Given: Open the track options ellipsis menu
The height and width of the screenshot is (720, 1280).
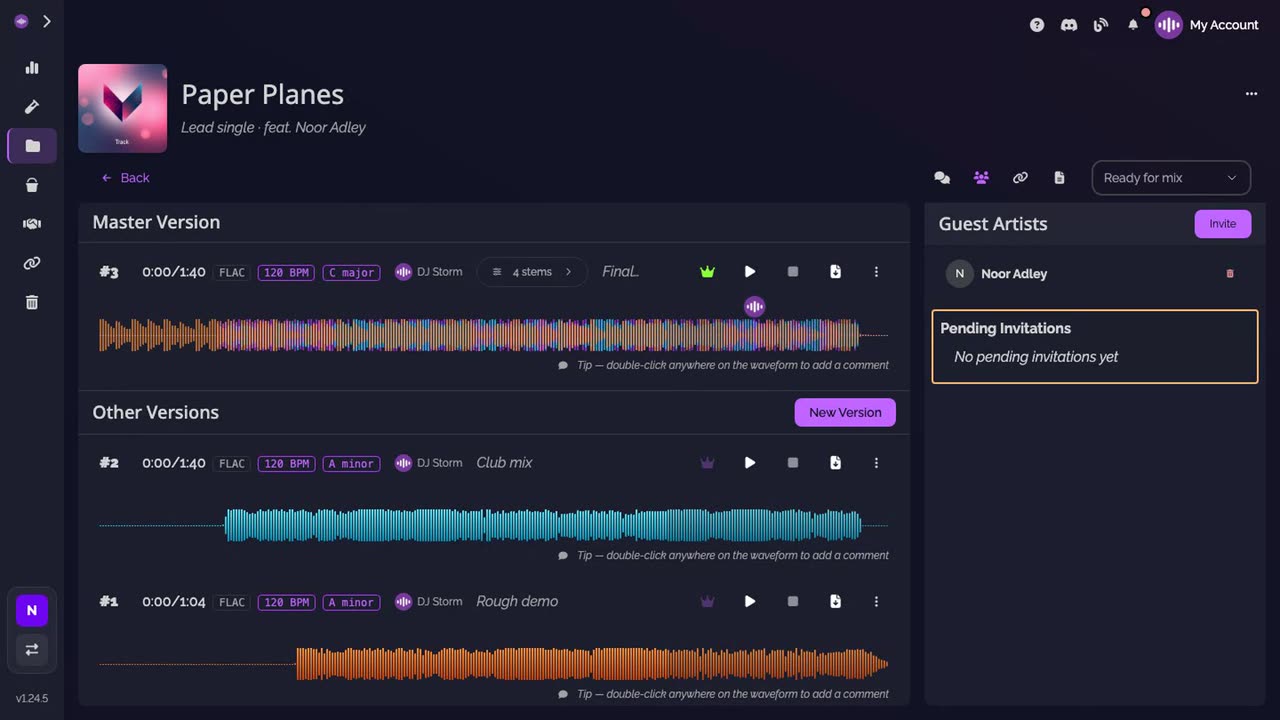Looking at the screenshot, I should (x=1251, y=94).
